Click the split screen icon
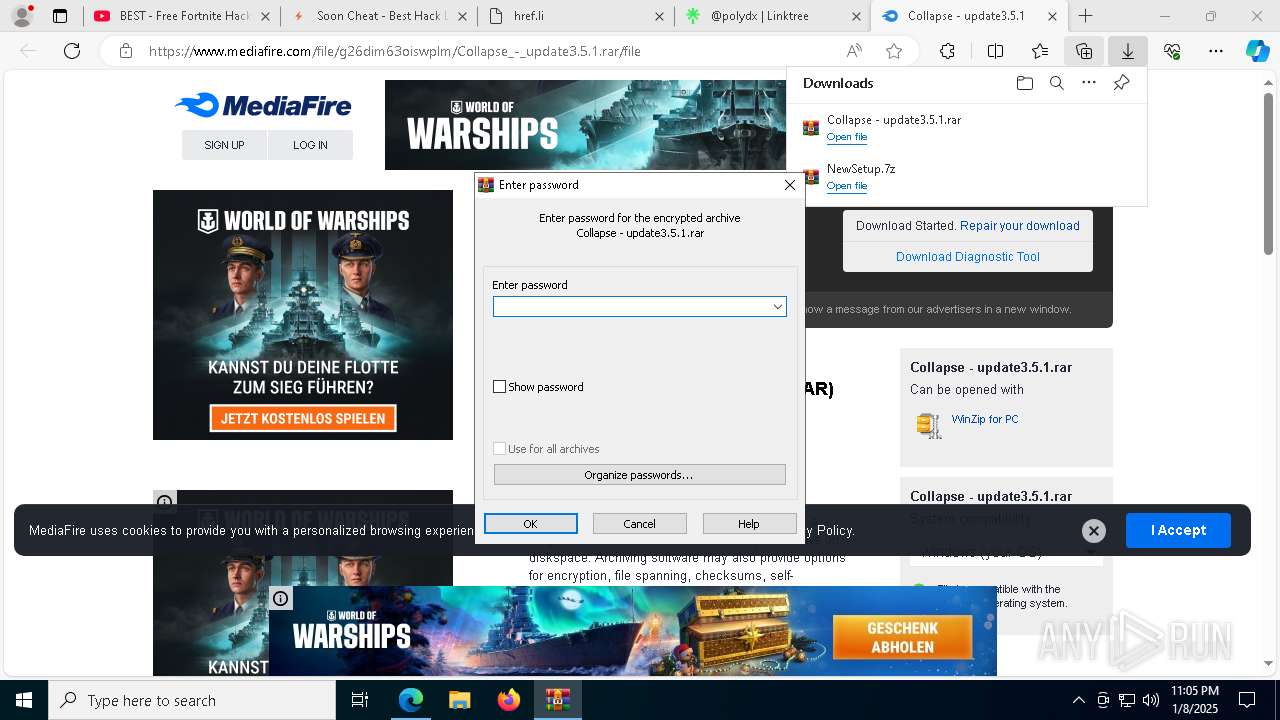This screenshot has width=1280, height=720. [996, 51]
